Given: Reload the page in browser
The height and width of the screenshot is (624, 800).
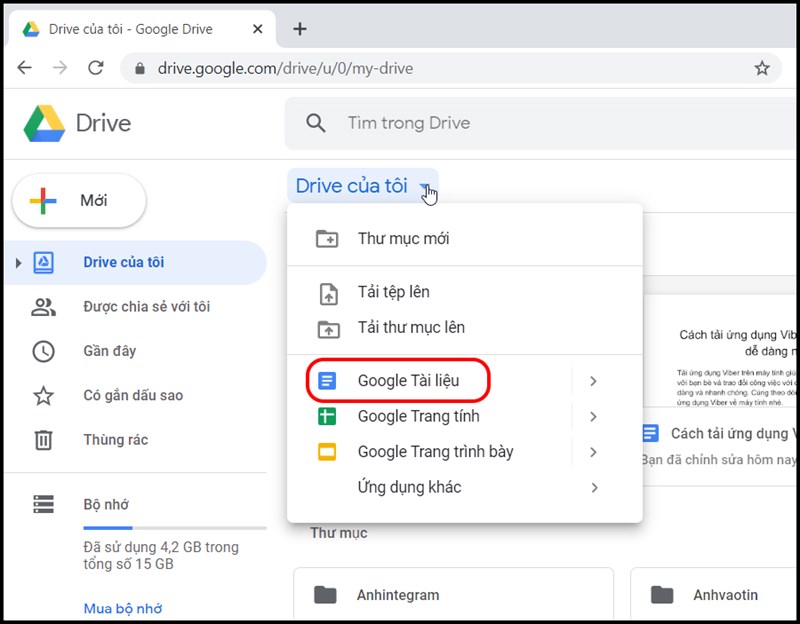Looking at the screenshot, I should [x=96, y=68].
